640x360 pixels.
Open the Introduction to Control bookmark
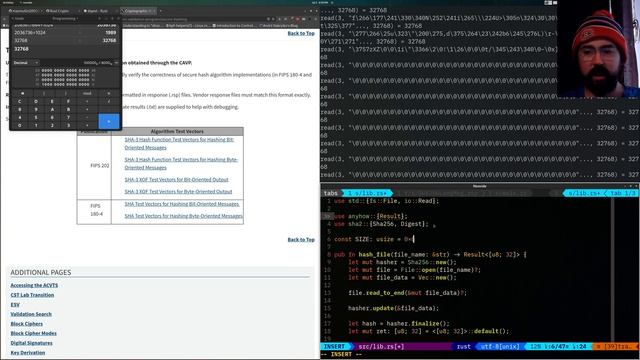pyautogui.click(x=235, y=25)
